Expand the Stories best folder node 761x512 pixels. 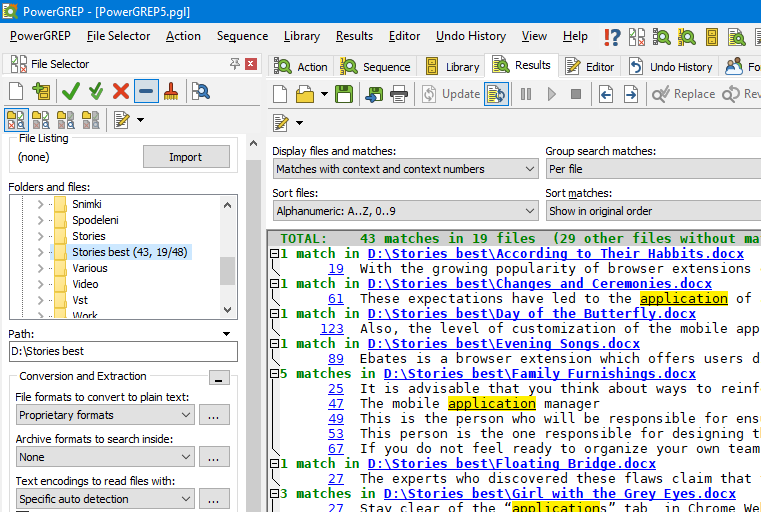click(41, 252)
